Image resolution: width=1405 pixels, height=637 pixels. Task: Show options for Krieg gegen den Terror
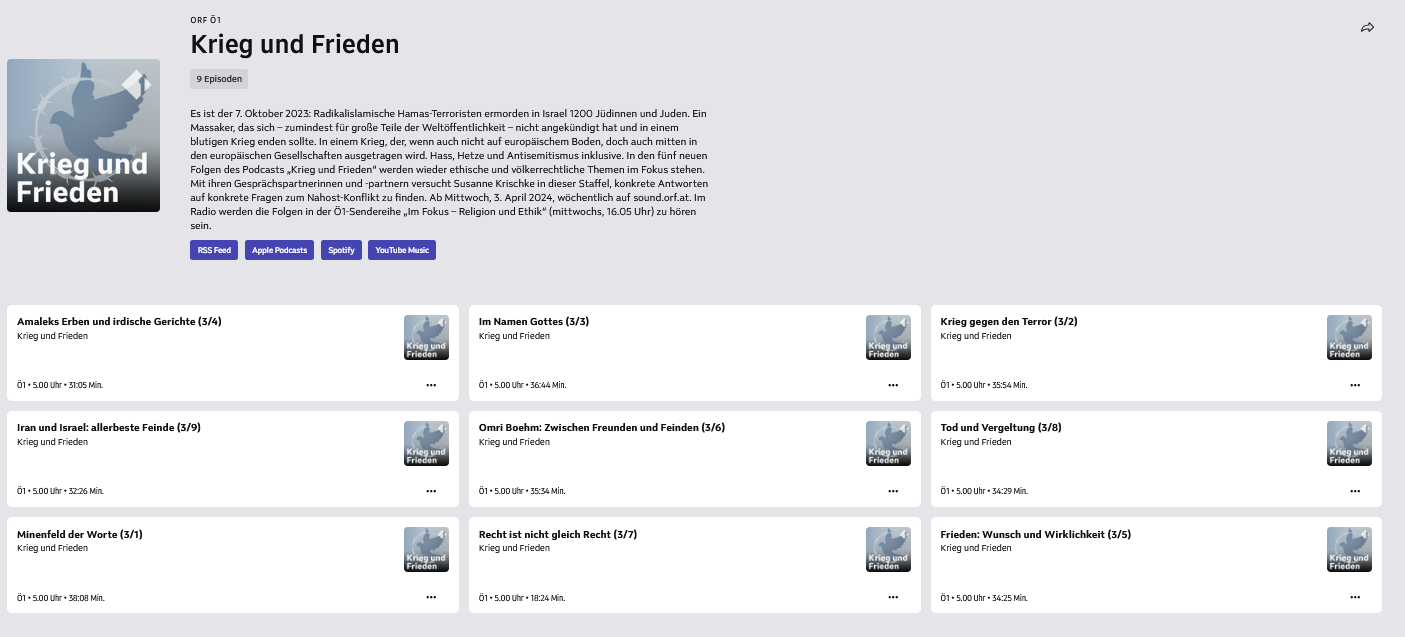pos(1355,385)
